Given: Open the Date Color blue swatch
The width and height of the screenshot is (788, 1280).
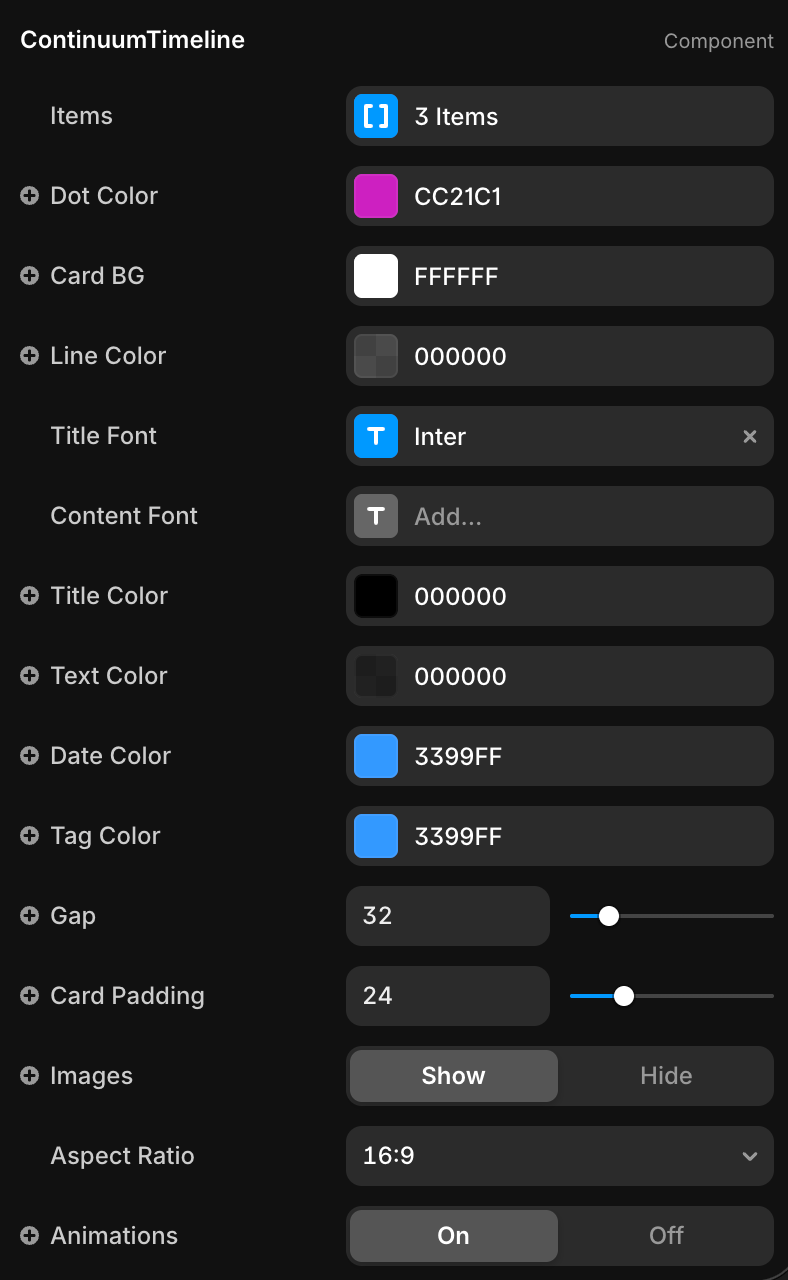Looking at the screenshot, I should pyautogui.click(x=376, y=756).
